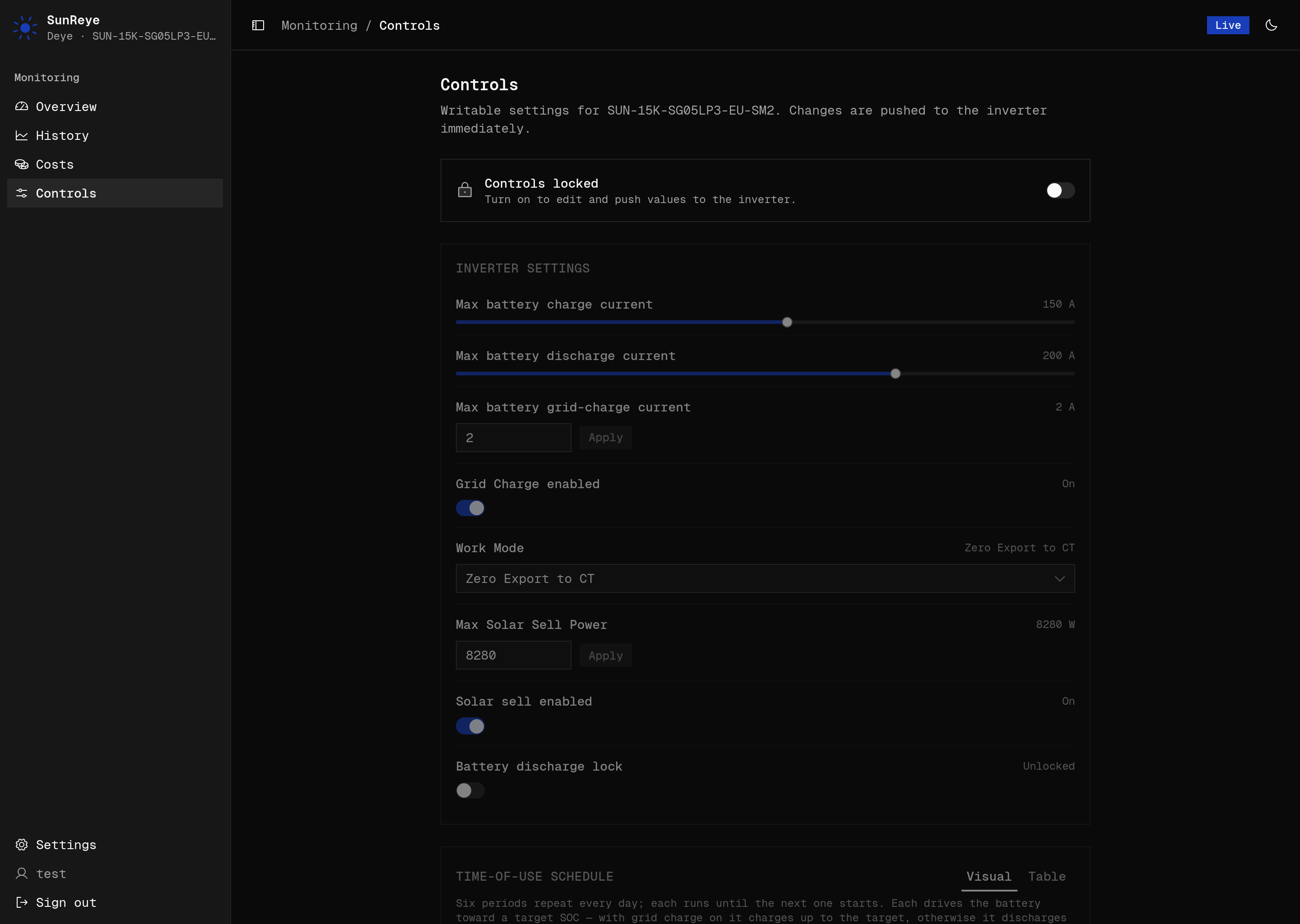
Task: Click the Max Solar Sell Power input field
Action: click(x=513, y=656)
